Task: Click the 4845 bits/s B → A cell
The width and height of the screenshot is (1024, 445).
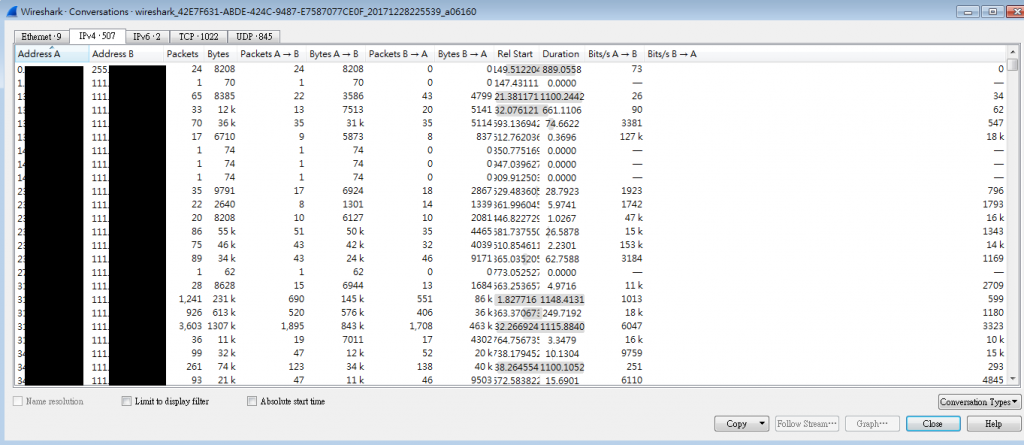Action: click(993, 380)
